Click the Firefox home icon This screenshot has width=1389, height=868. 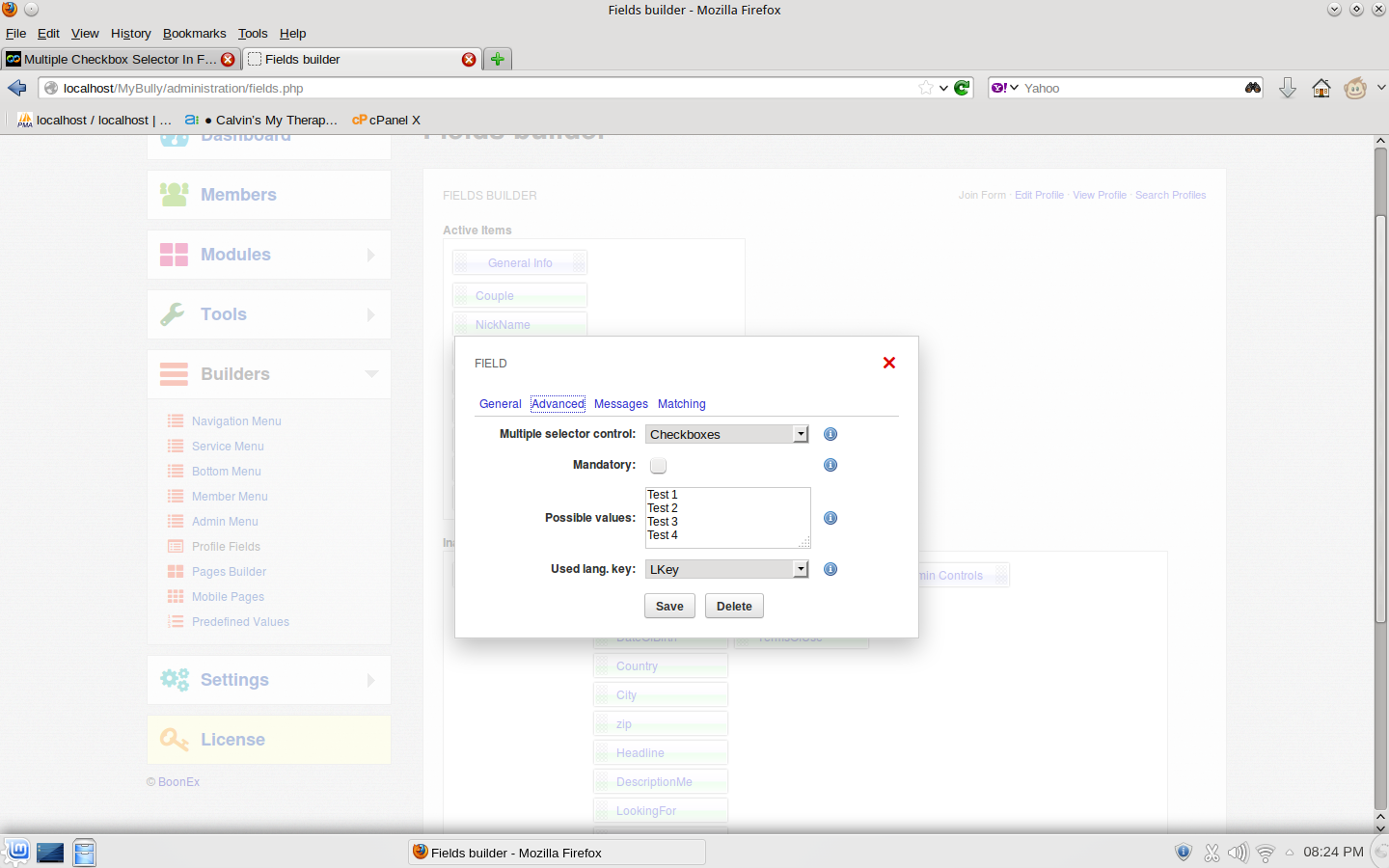tap(1321, 88)
